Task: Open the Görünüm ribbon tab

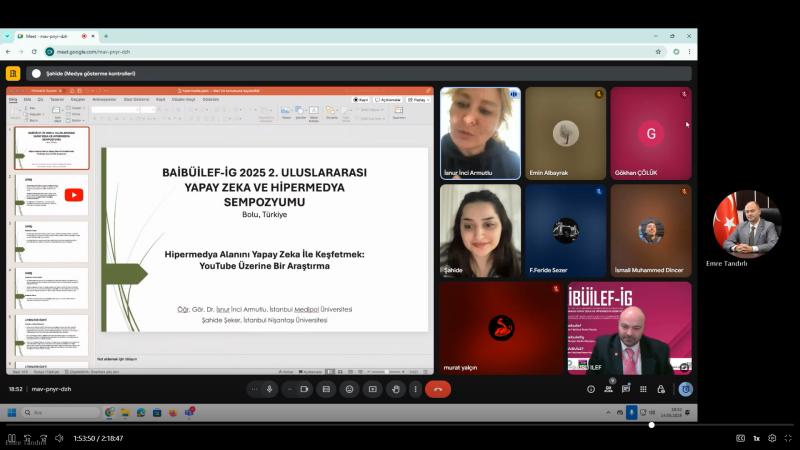Action: [211, 99]
